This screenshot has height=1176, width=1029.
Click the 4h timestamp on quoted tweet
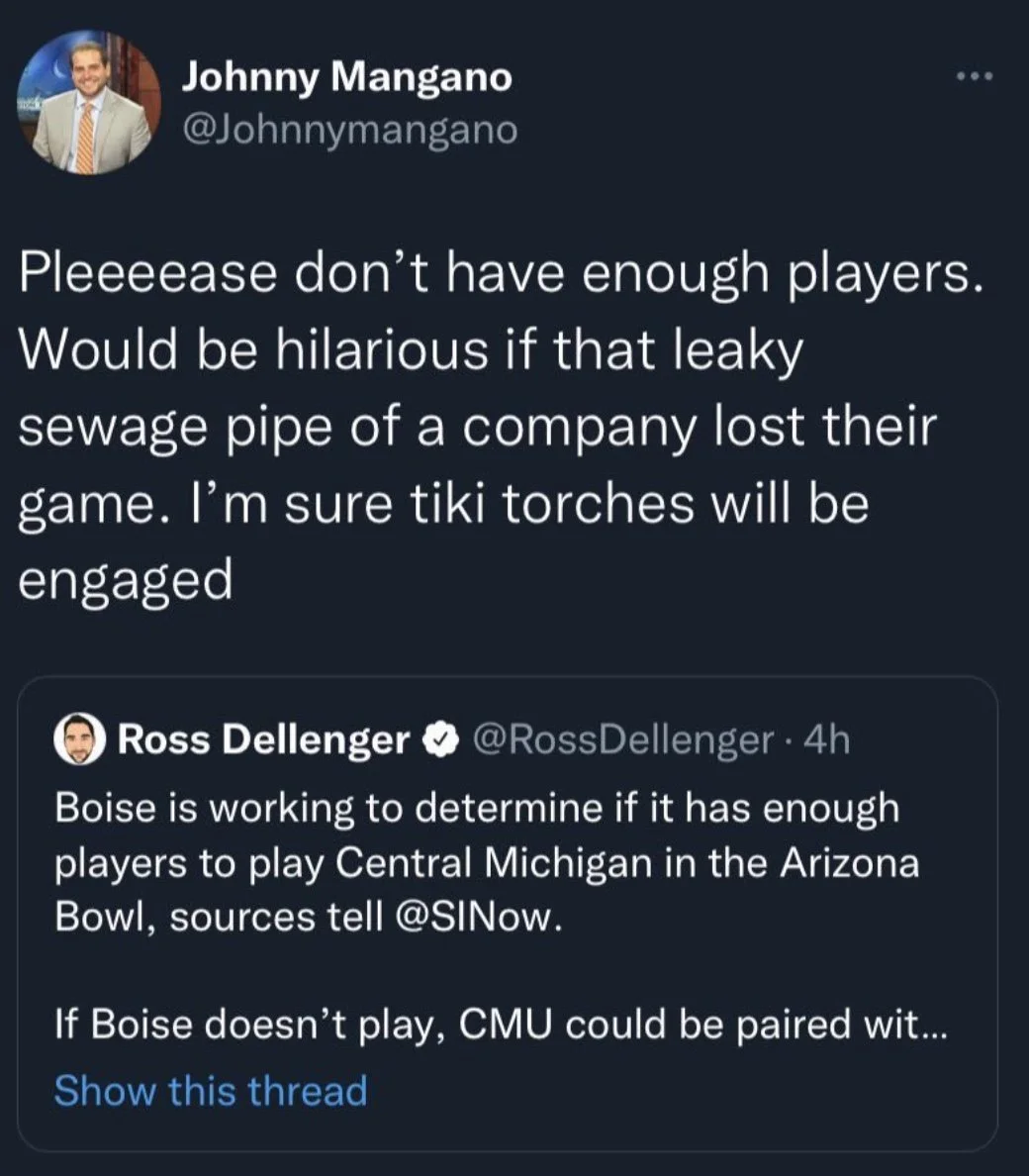826,739
